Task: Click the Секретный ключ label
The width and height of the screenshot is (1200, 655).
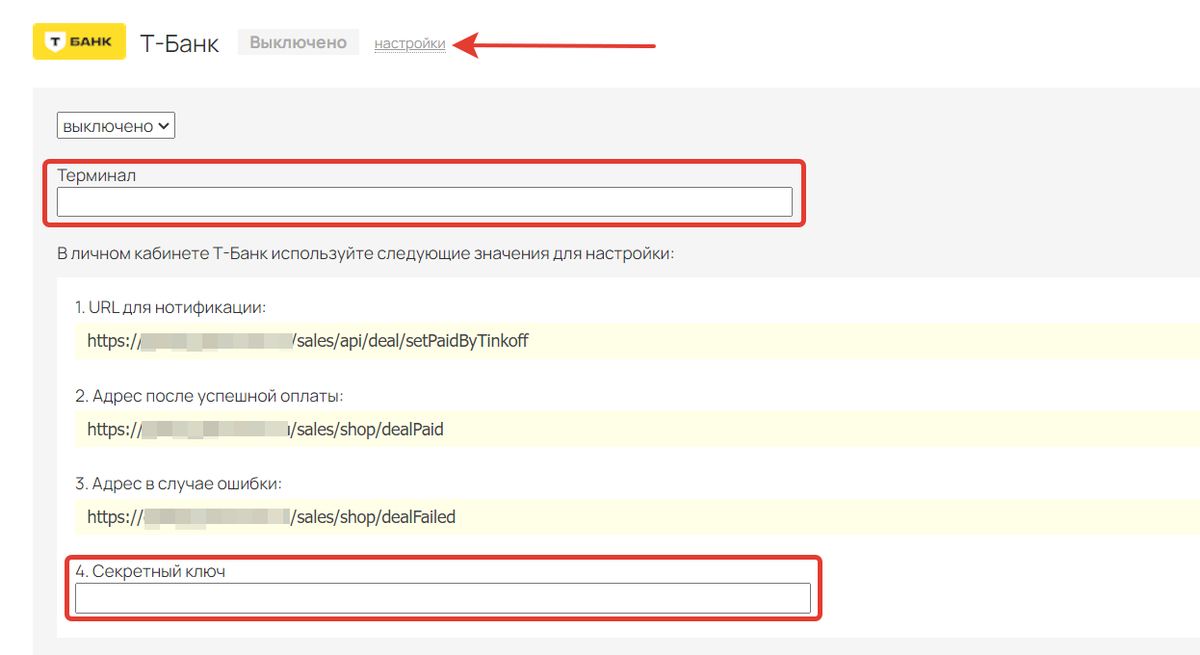Action: (151, 571)
